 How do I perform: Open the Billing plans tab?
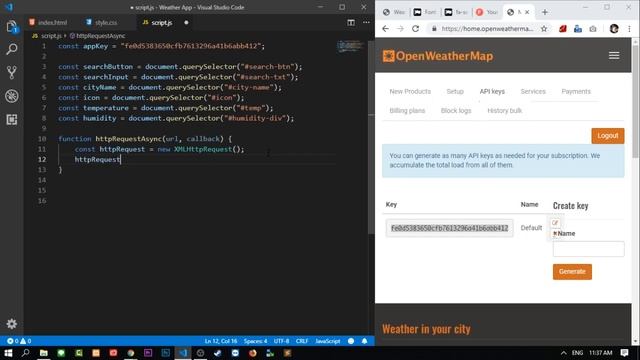(x=407, y=111)
